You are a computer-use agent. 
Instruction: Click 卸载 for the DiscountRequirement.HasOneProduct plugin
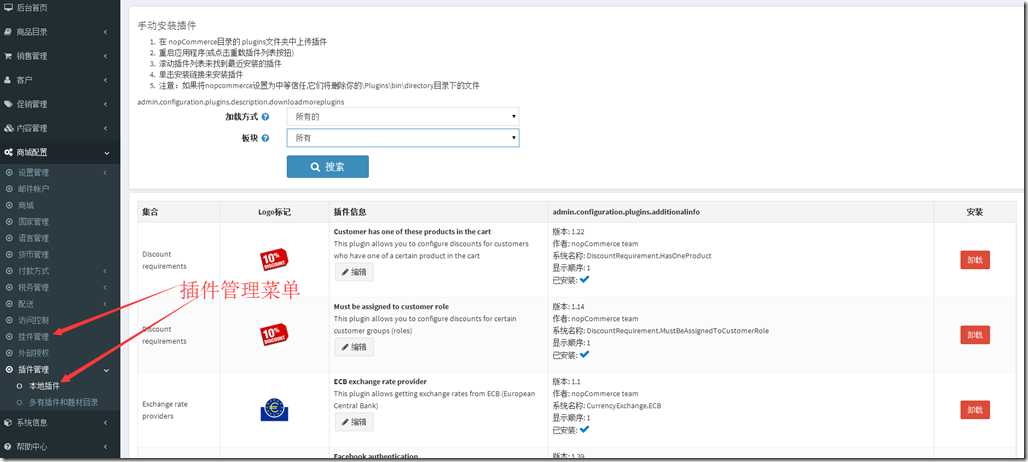[x=975, y=260]
